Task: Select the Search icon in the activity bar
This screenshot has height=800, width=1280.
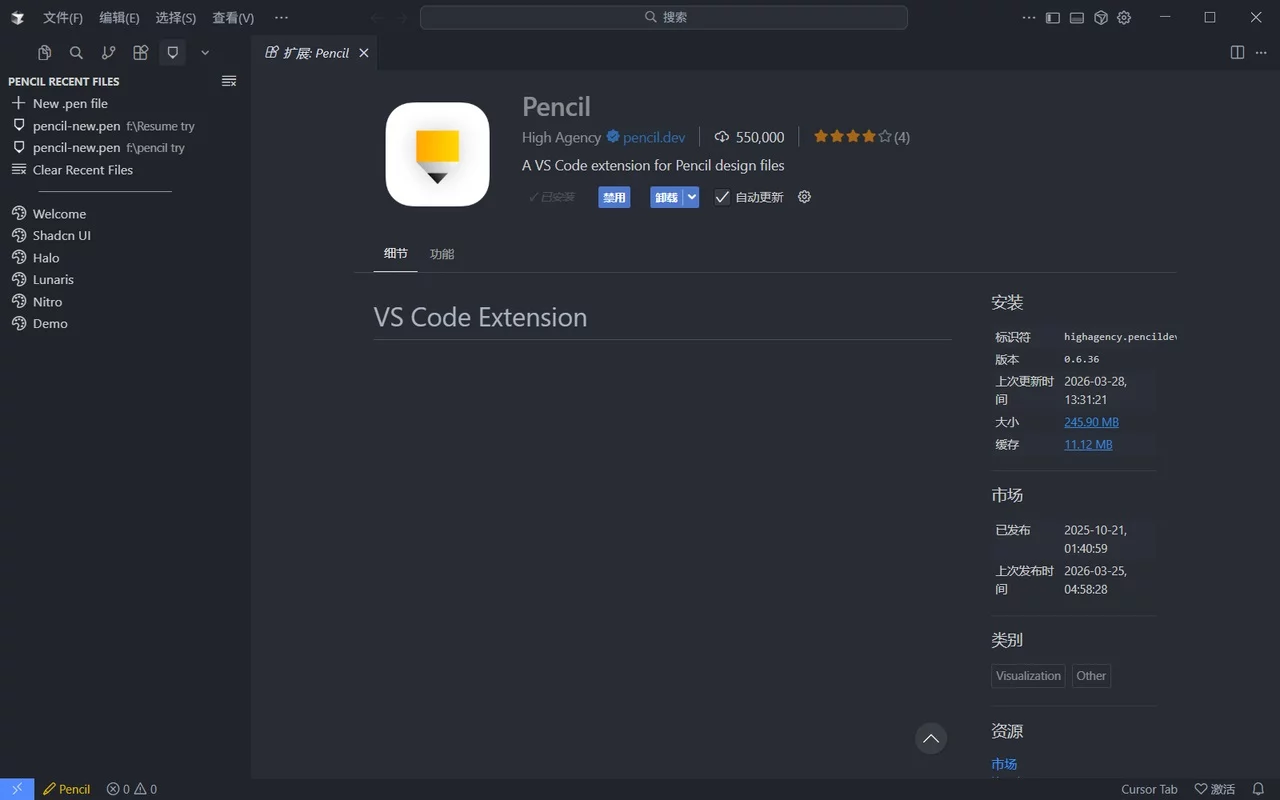Action: click(x=76, y=52)
